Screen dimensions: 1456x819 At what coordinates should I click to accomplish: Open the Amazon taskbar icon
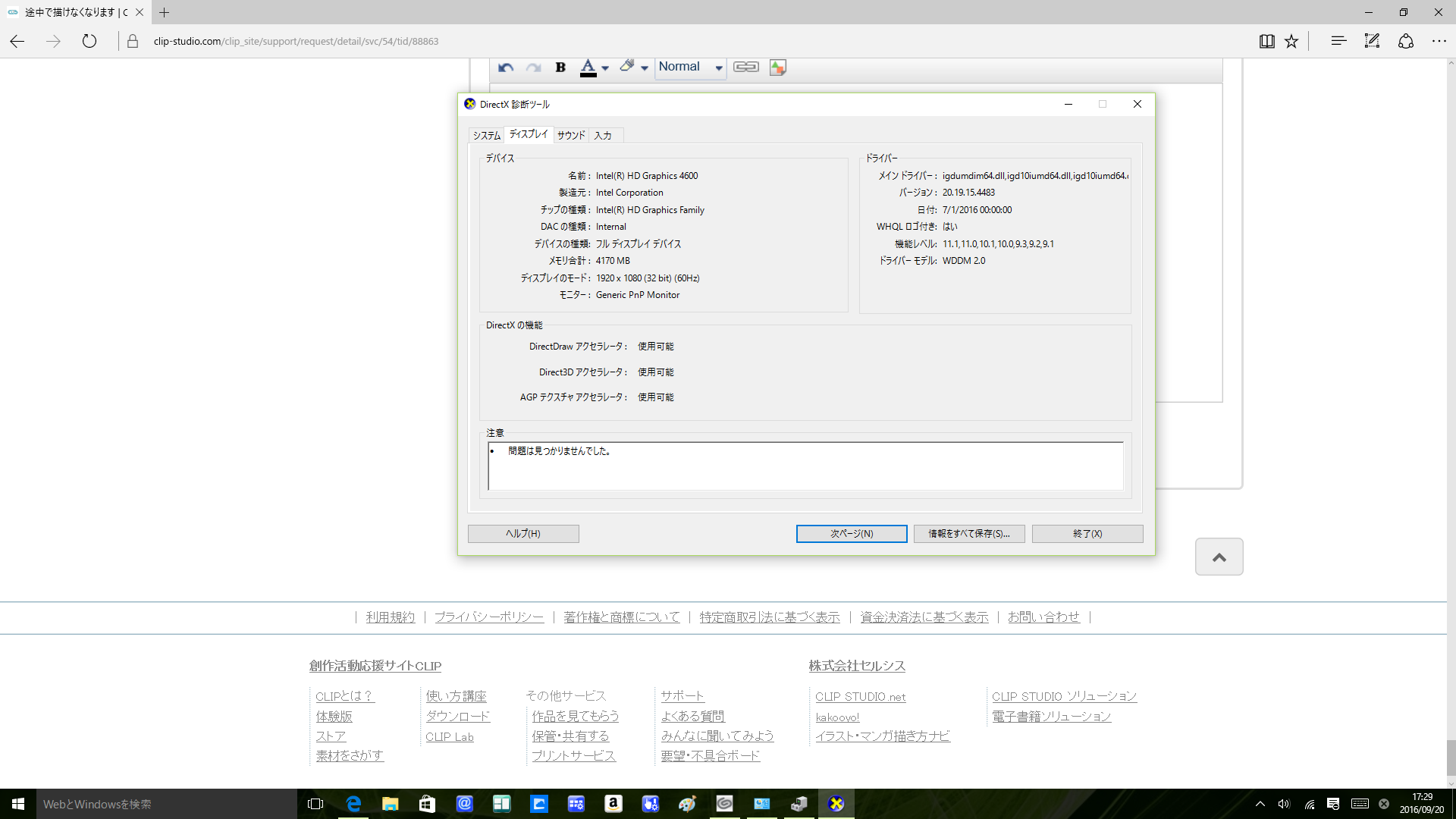click(x=613, y=804)
